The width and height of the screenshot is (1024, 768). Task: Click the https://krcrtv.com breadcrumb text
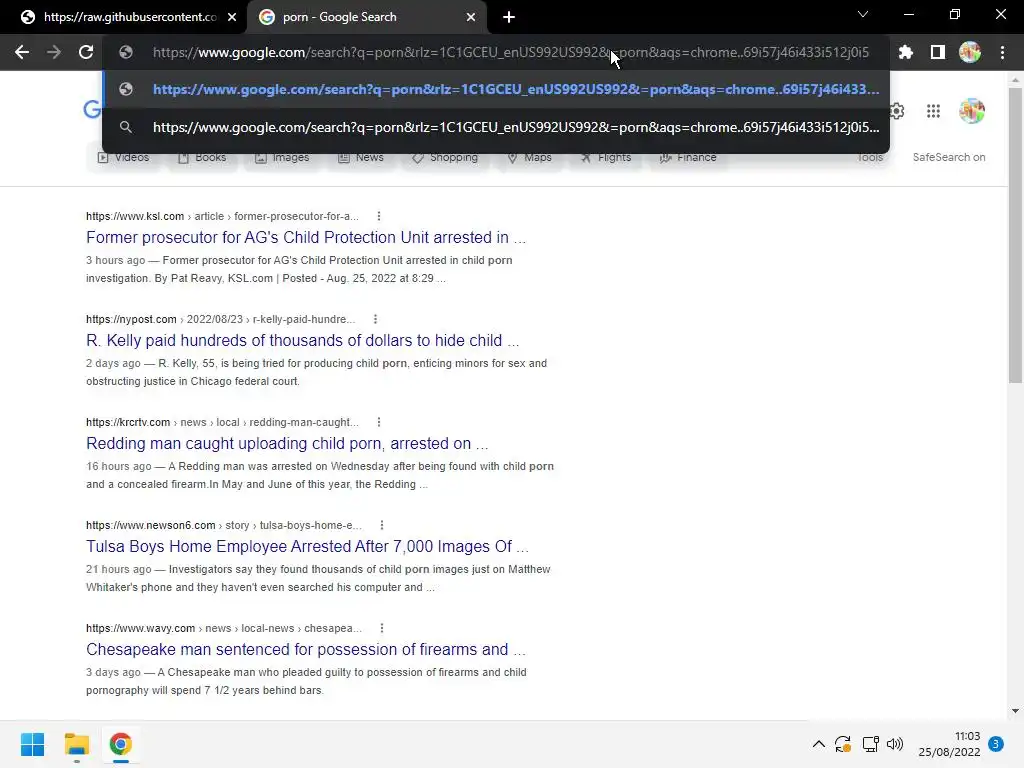coord(128,423)
